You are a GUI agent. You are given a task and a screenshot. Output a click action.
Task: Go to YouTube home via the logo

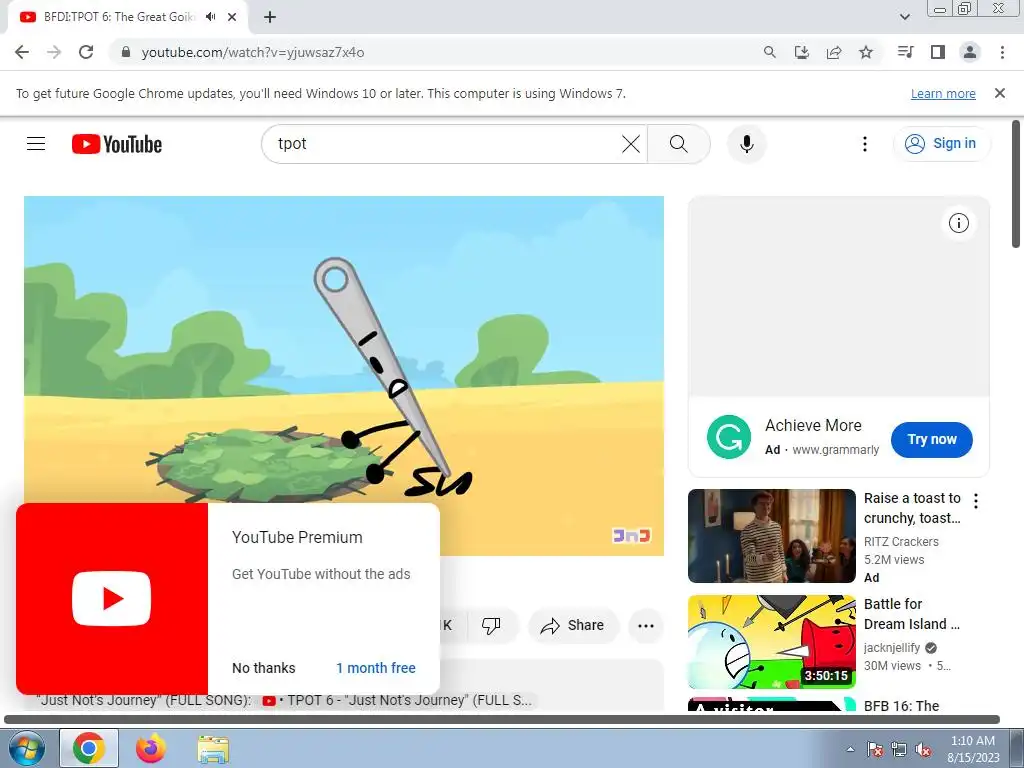(117, 144)
